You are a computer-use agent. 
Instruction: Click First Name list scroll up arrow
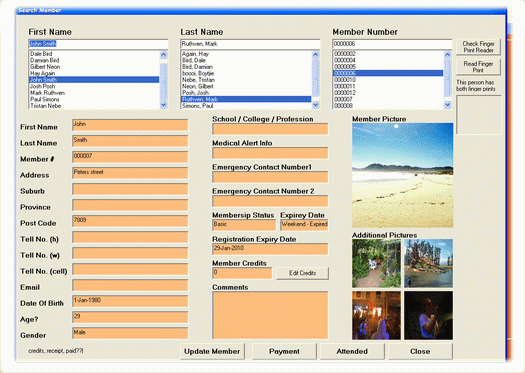[163, 55]
